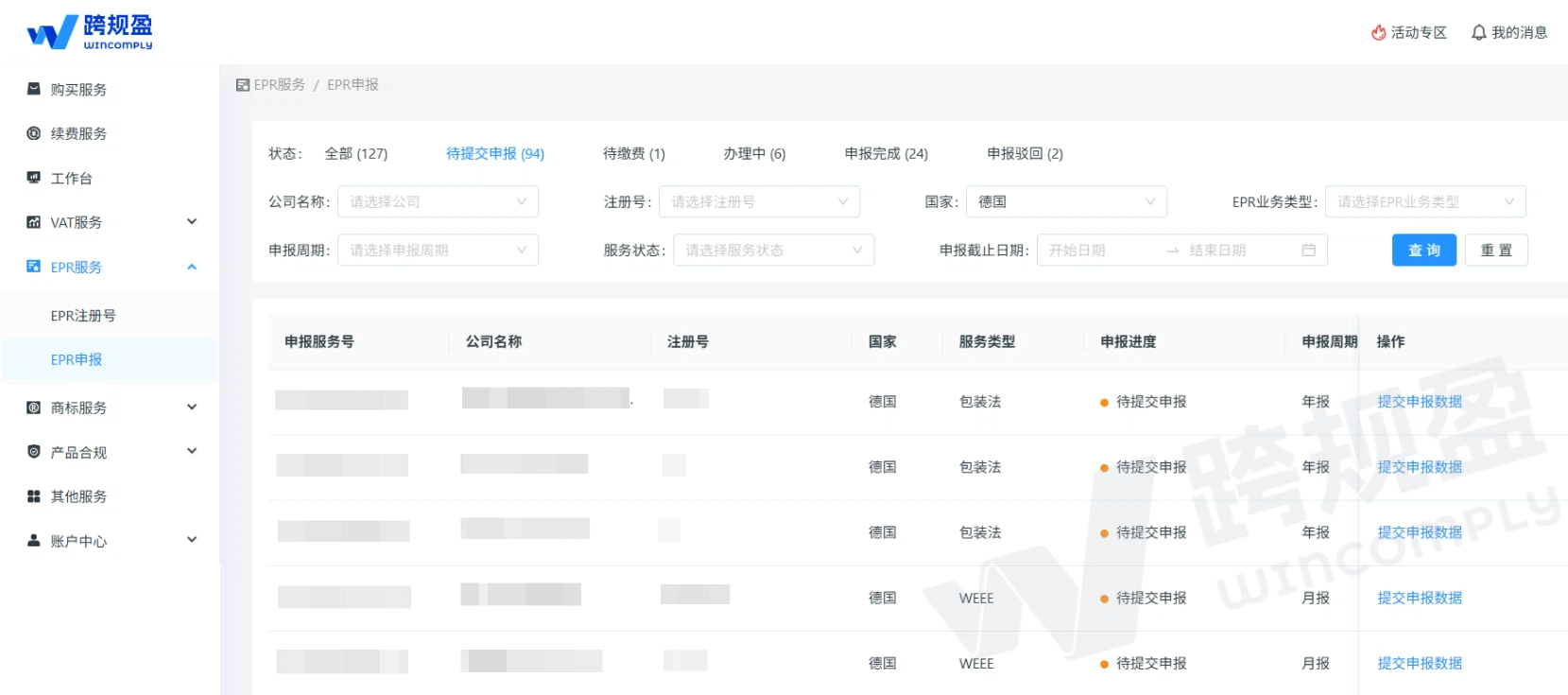Click the 重置 button
This screenshot has width=1568, height=695.
[x=1495, y=250]
